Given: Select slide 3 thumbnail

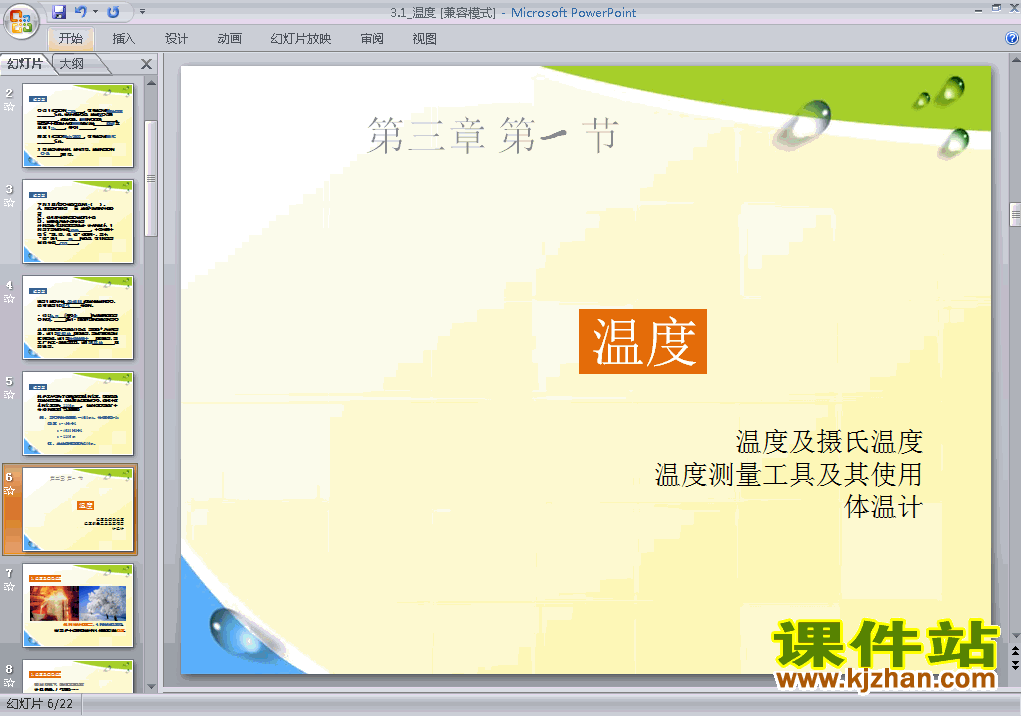Looking at the screenshot, I should click(78, 221).
